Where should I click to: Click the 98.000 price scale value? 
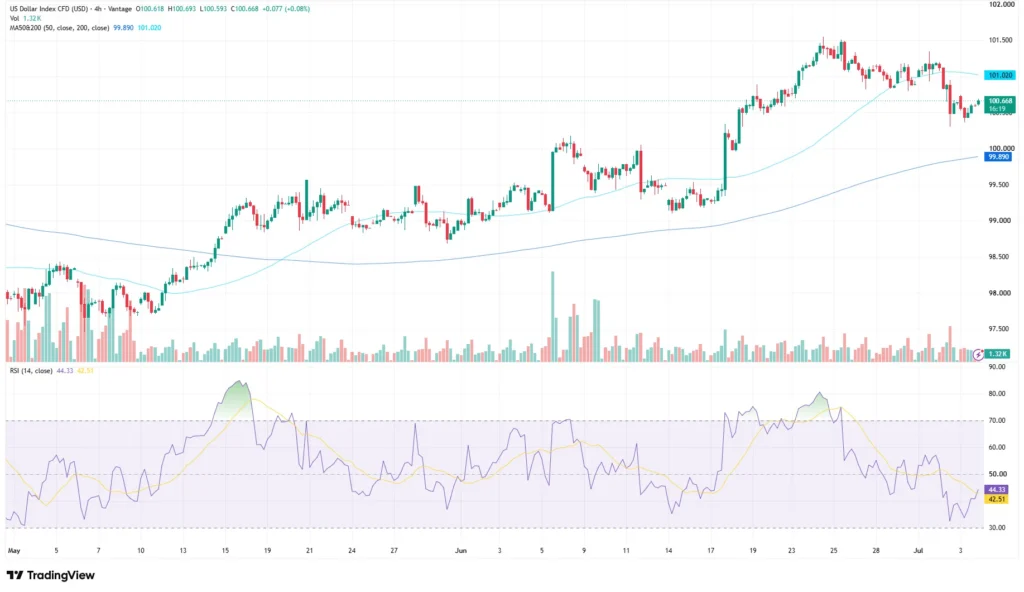(x=999, y=293)
